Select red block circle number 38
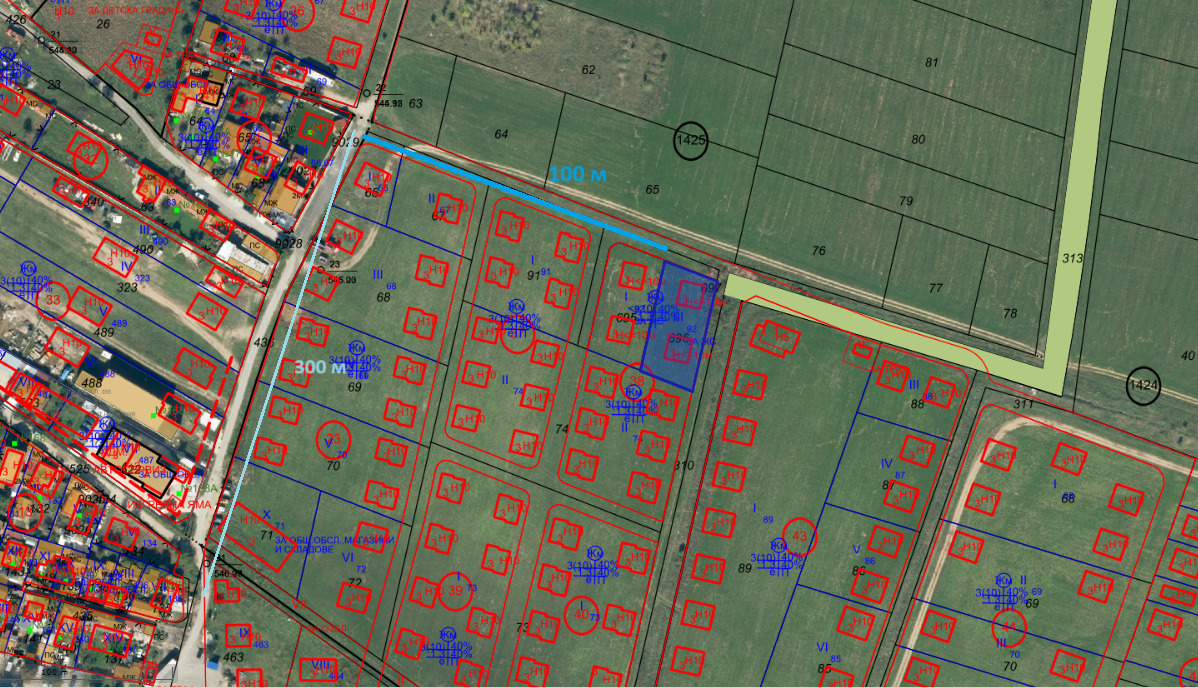 [x=634, y=380]
